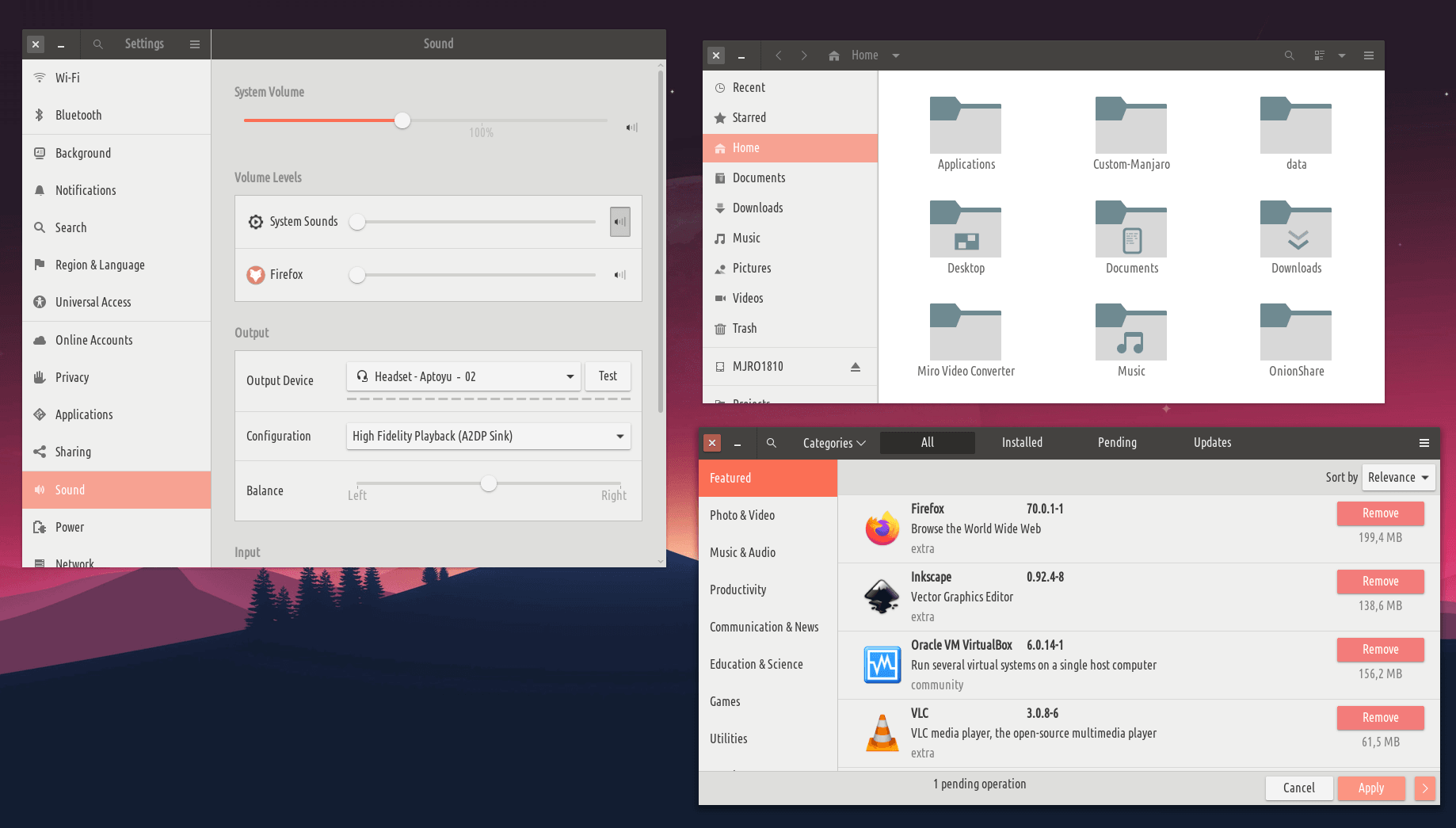Switch to the Installed tab
Viewport: 1456px width, 828px height.
(1022, 443)
